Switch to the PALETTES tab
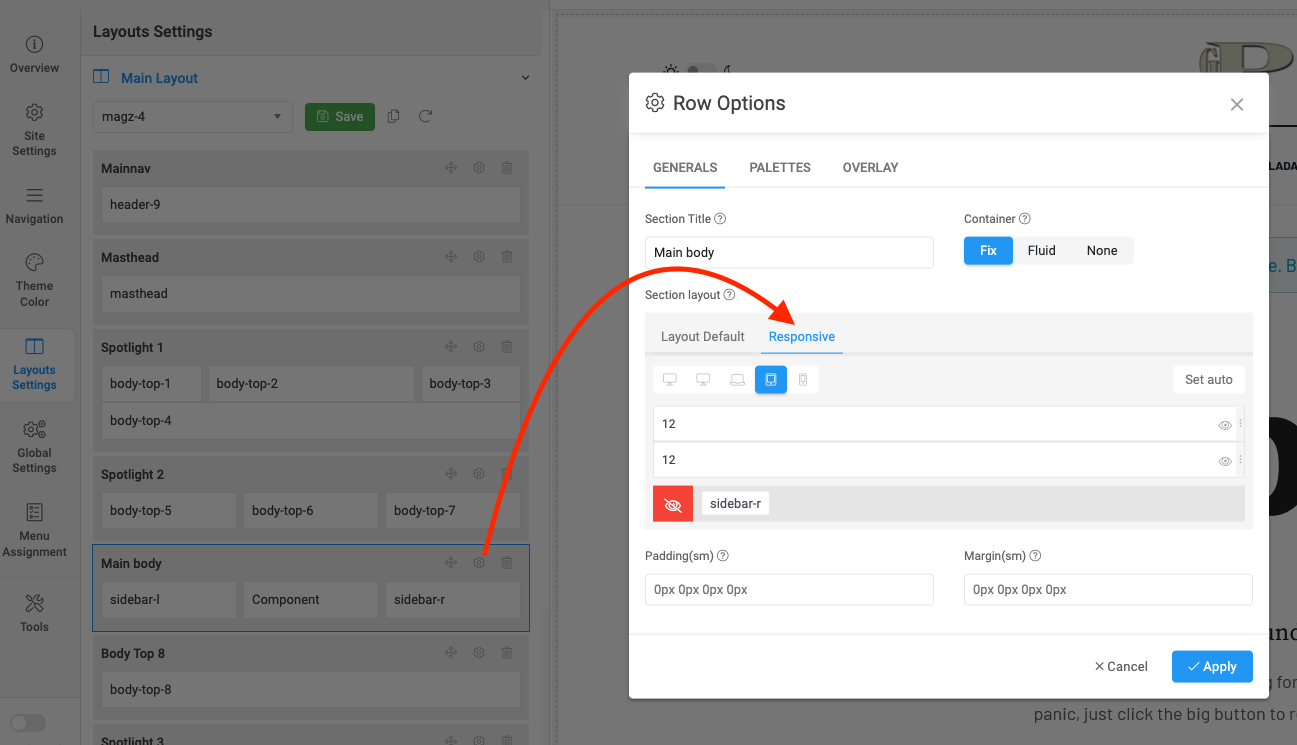Image resolution: width=1297 pixels, height=745 pixels. point(780,167)
